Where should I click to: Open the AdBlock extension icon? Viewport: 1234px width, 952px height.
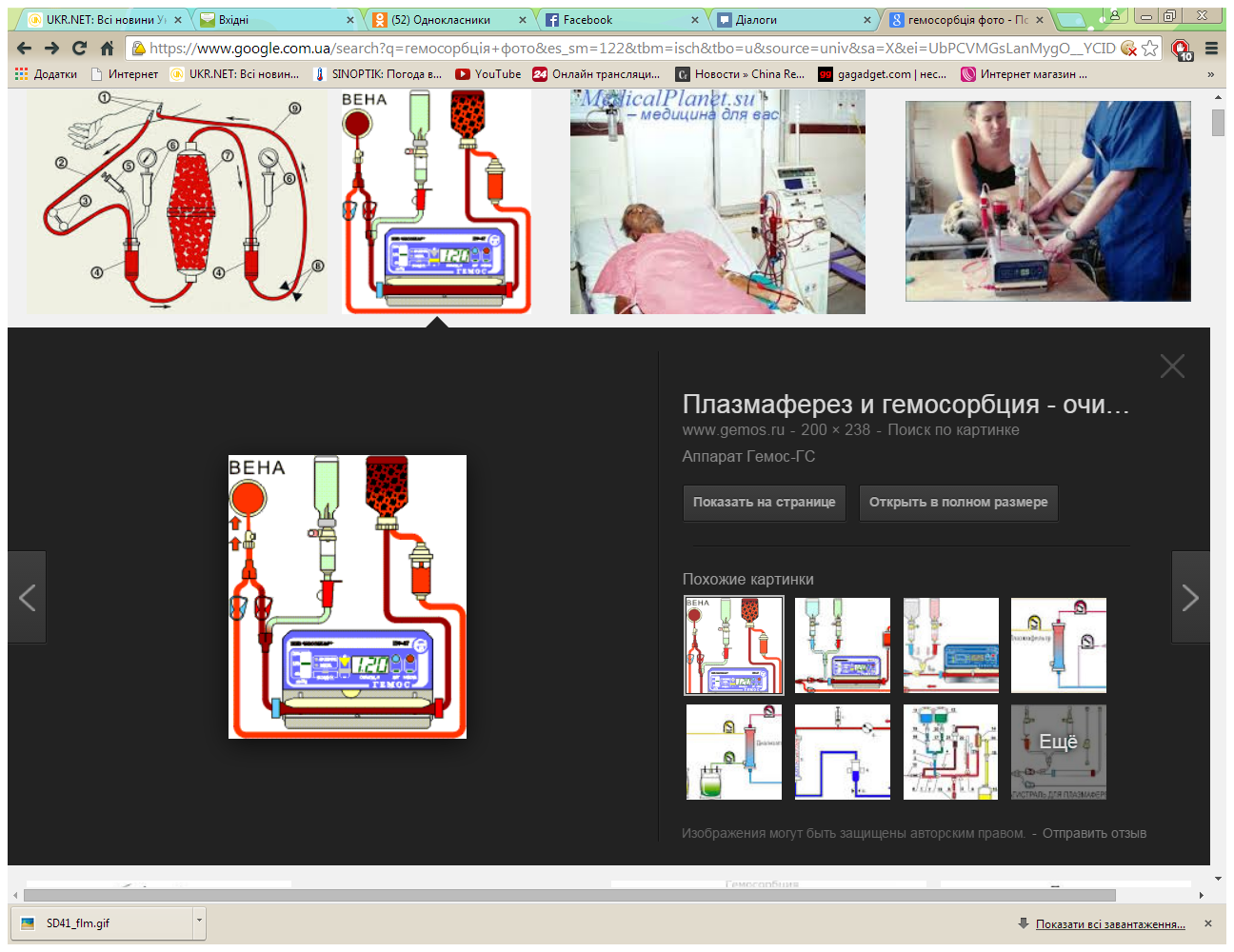[x=1182, y=49]
